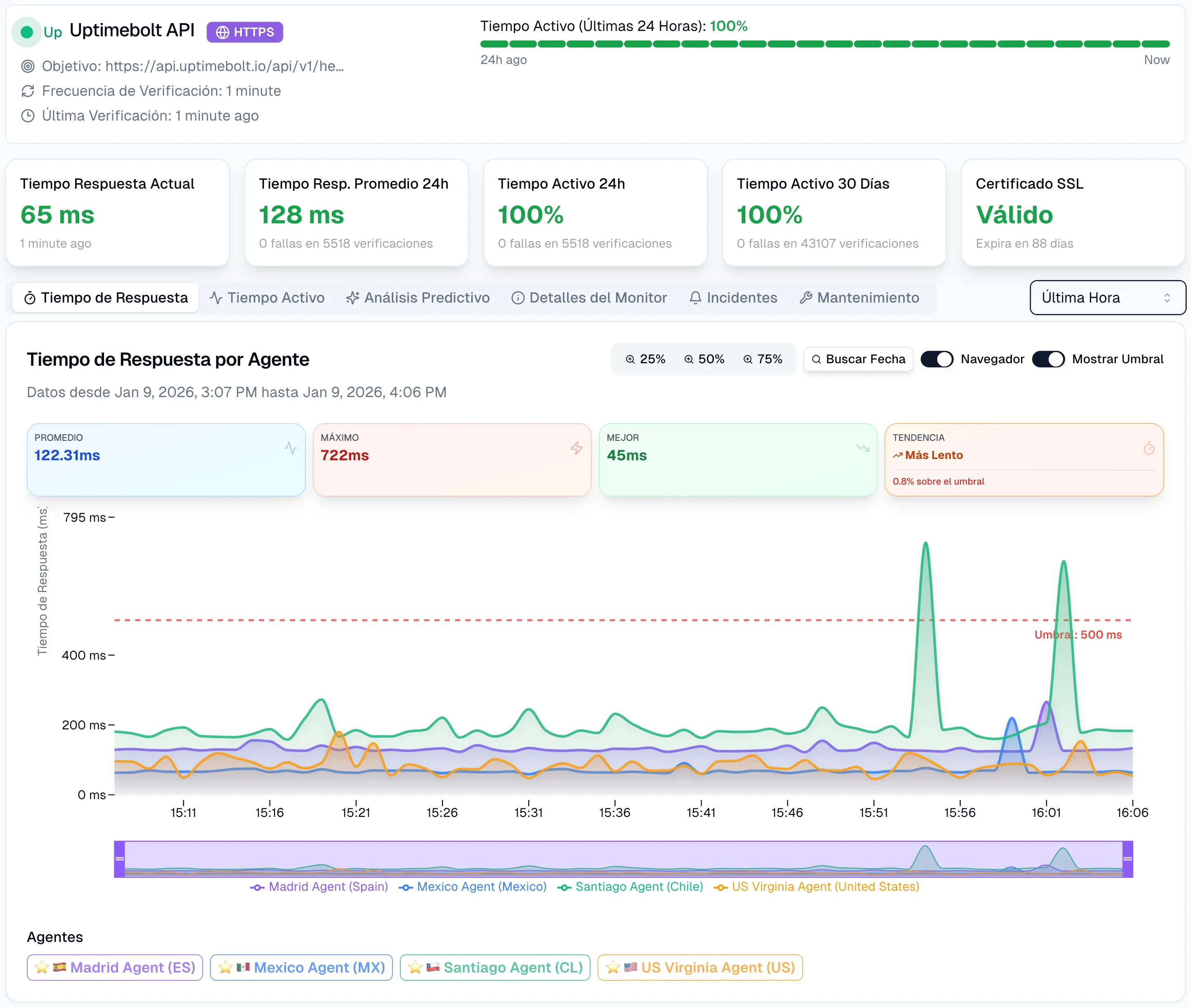Image resolution: width=1191 pixels, height=1008 pixels.
Task: Click the pulse icon beside Tiempo Activo
Action: [216, 298]
